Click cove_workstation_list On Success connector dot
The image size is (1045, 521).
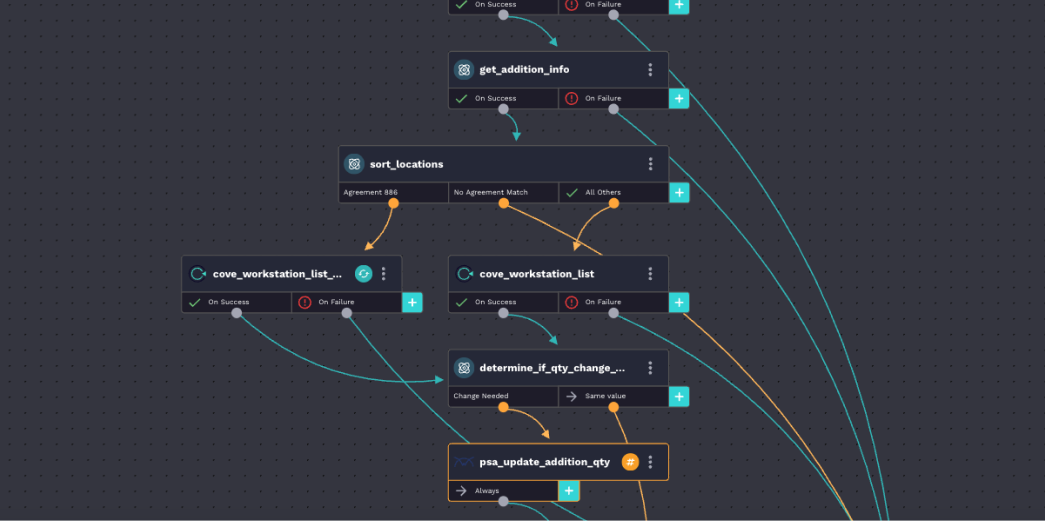click(x=503, y=313)
